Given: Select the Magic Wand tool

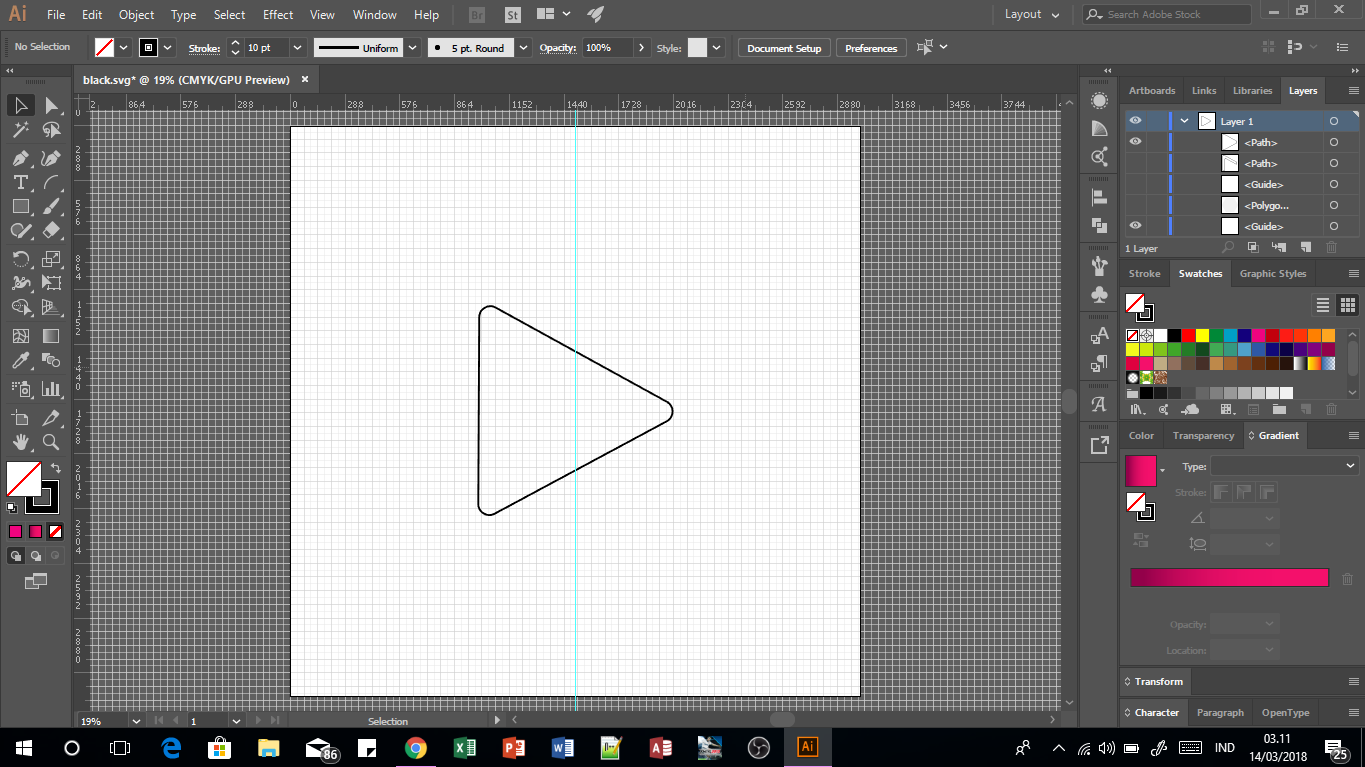Looking at the screenshot, I should (x=20, y=130).
